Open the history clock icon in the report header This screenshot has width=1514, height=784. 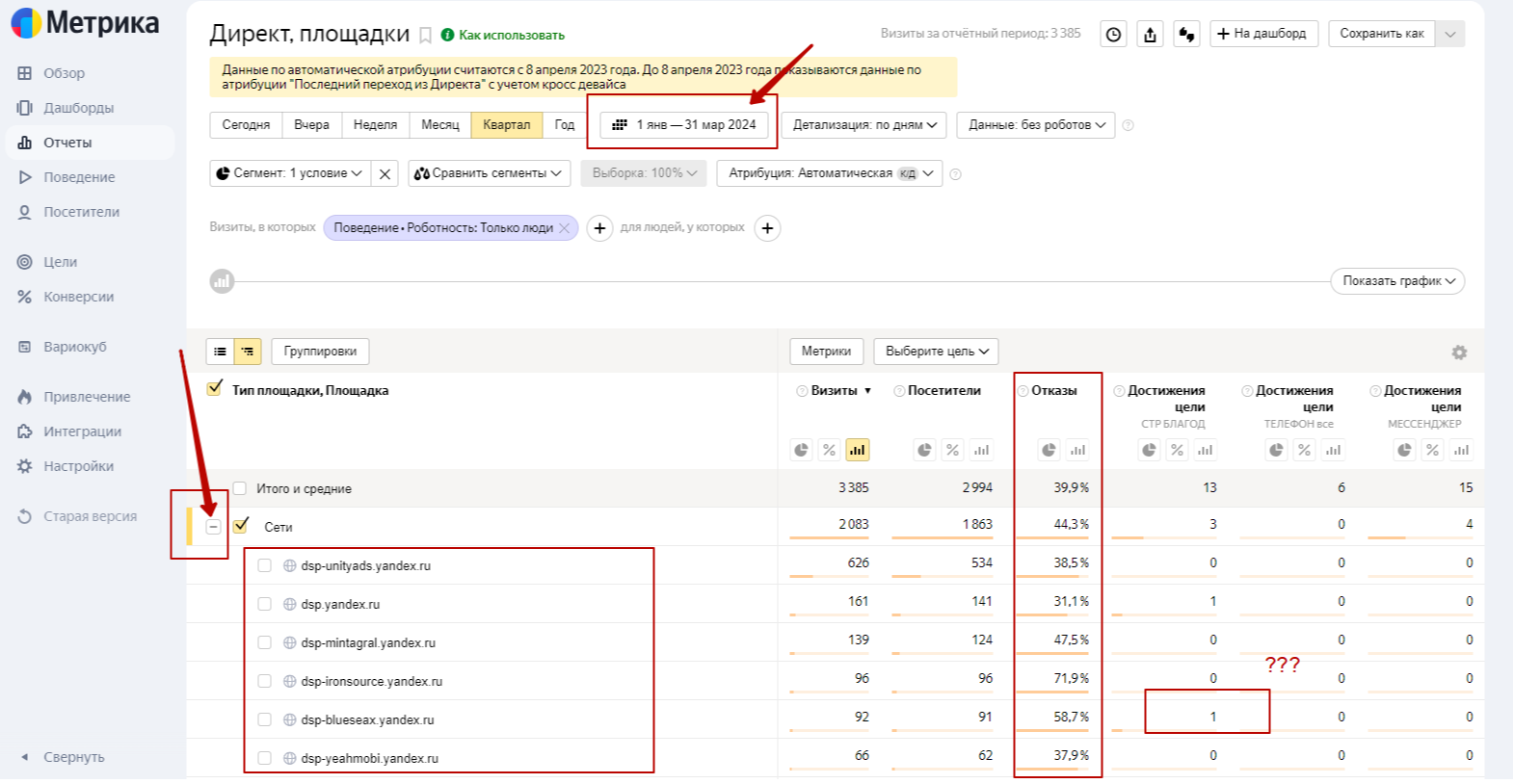pyautogui.click(x=1114, y=34)
